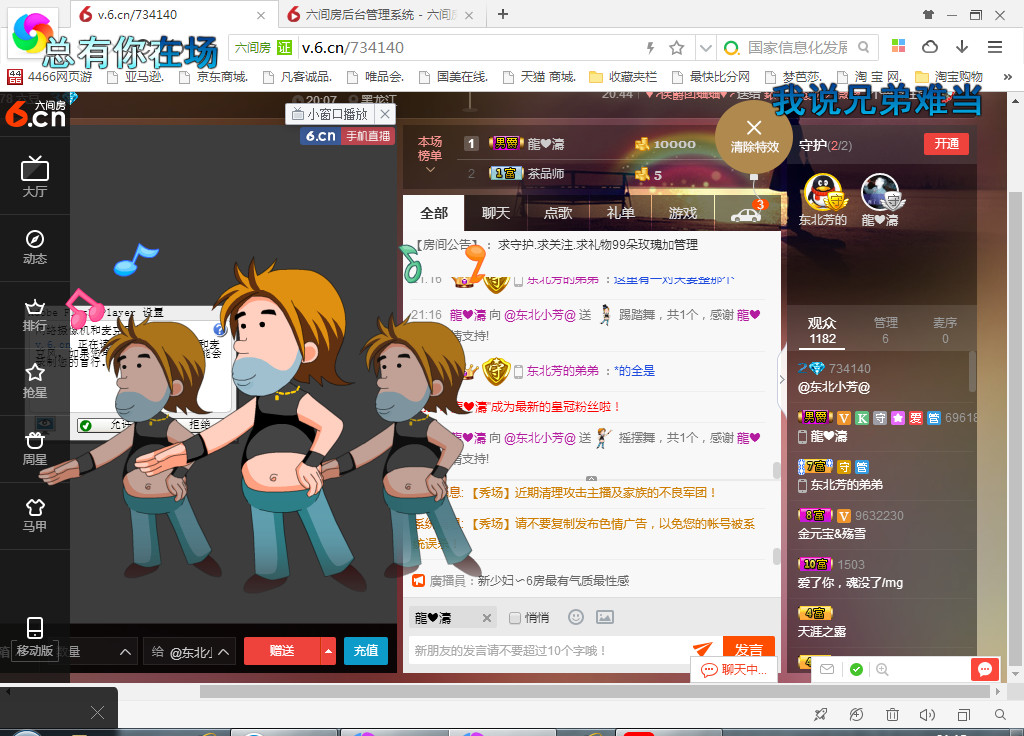The height and width of the screenshot is (736, 1024).
Task: Open the 移动版 mobile phone icon
Action: pyautogui.click(x=35, y=637)
